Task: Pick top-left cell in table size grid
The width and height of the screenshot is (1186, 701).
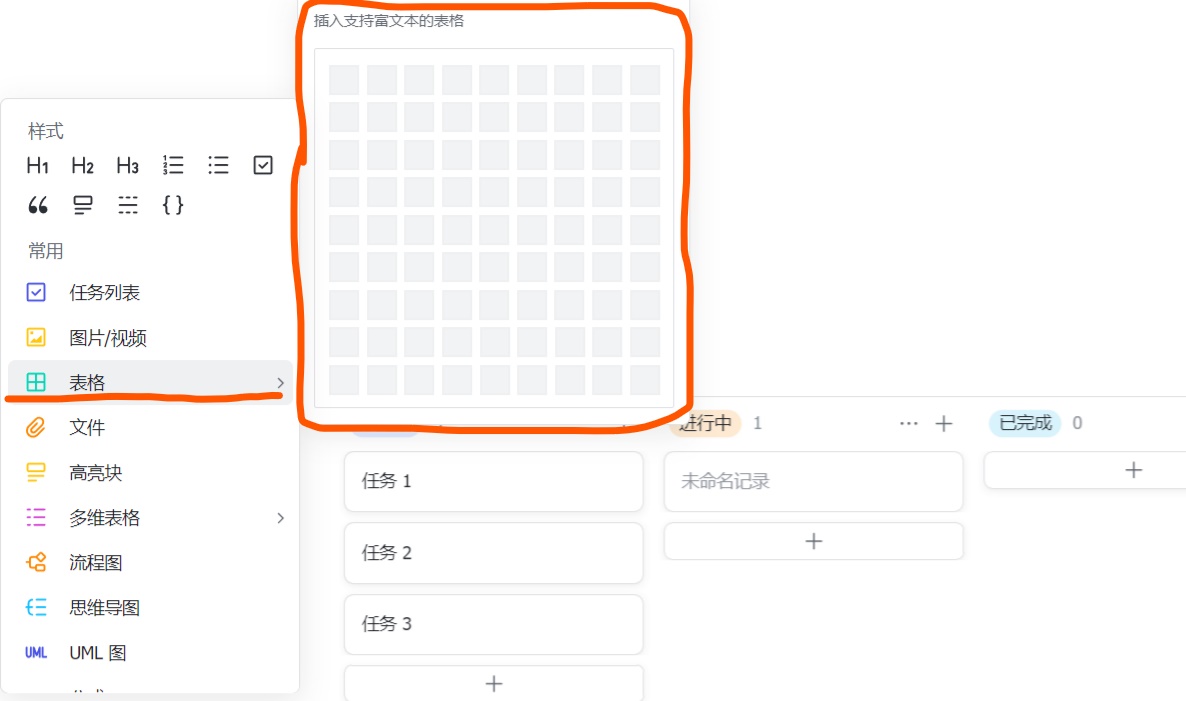Action: 344,80
